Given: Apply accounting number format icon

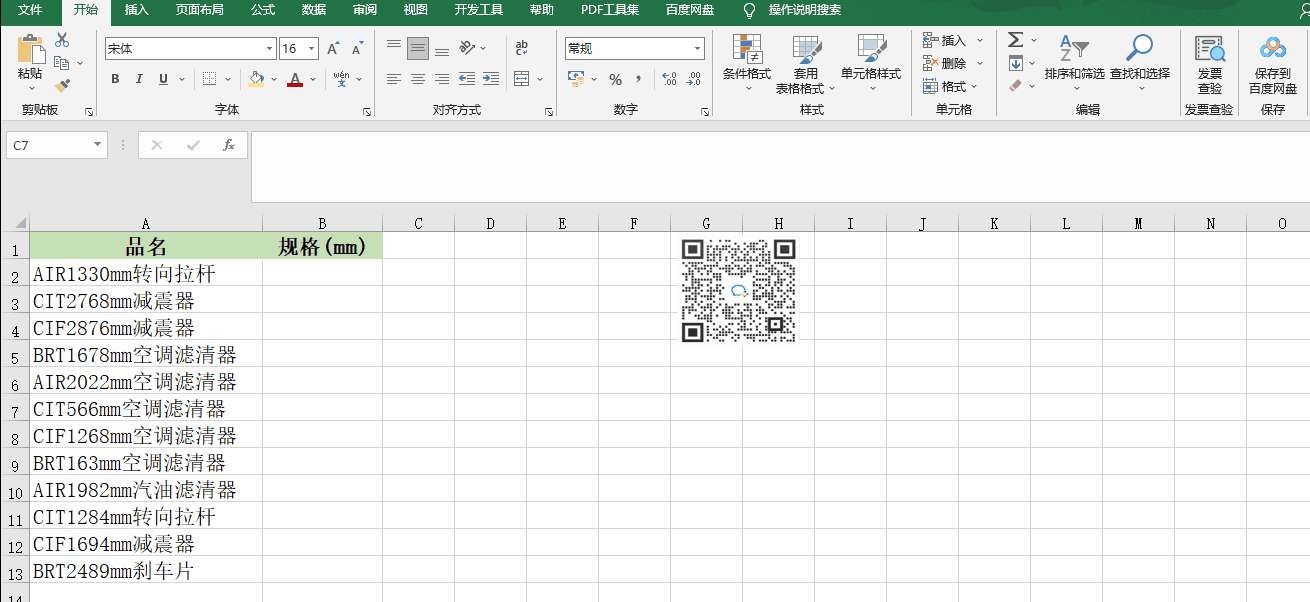Looking at the screenshot, I should (576, 79).
